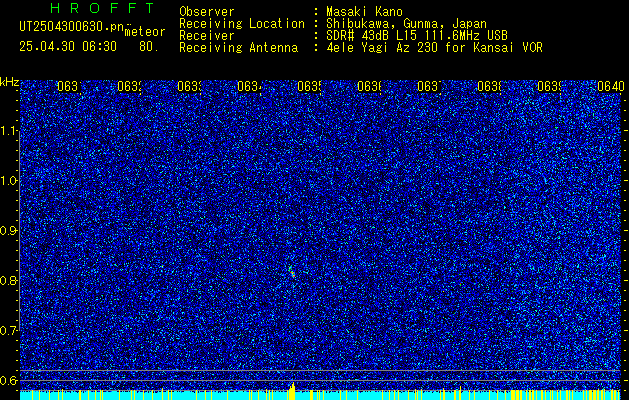Select the file name UT2504300630.pn
Image resolution: width=629 pixels, height=400 pixels.
coord(72,27)
